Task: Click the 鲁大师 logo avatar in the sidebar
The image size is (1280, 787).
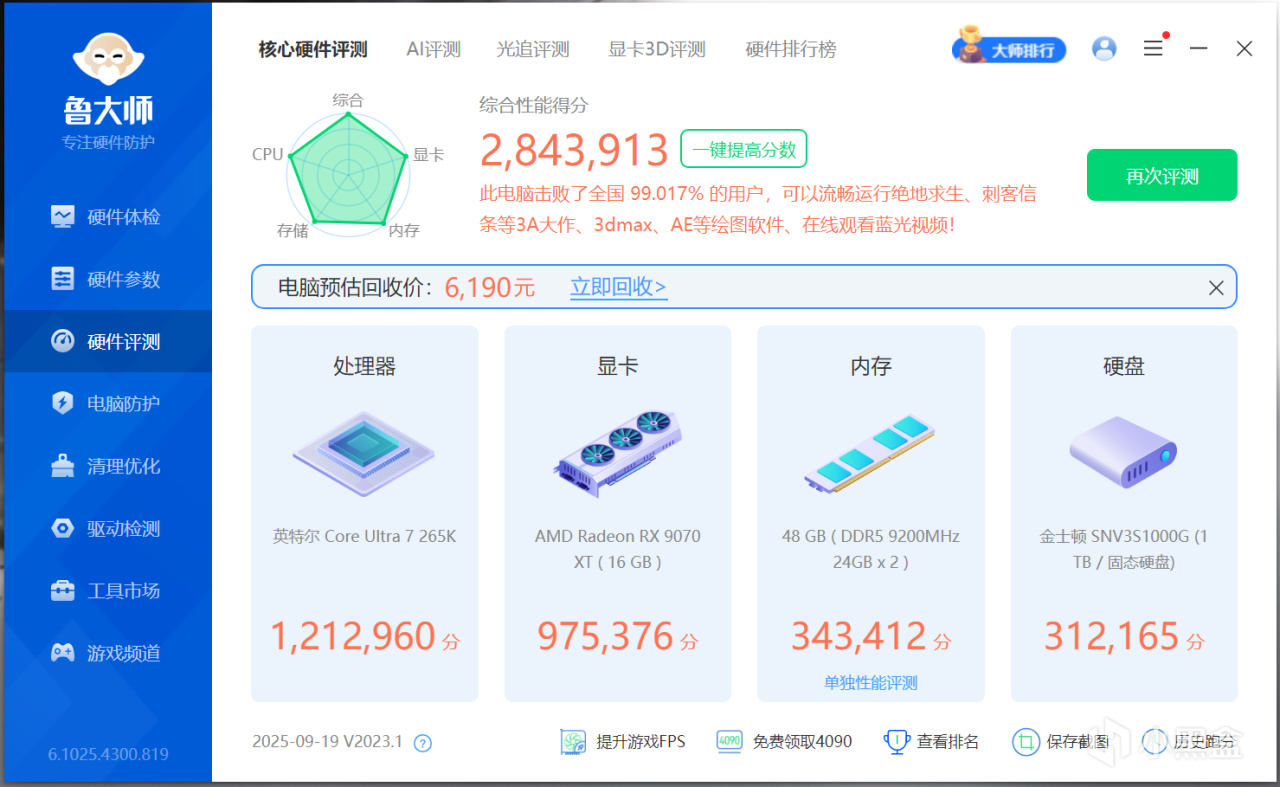Action: click(109, 59)
